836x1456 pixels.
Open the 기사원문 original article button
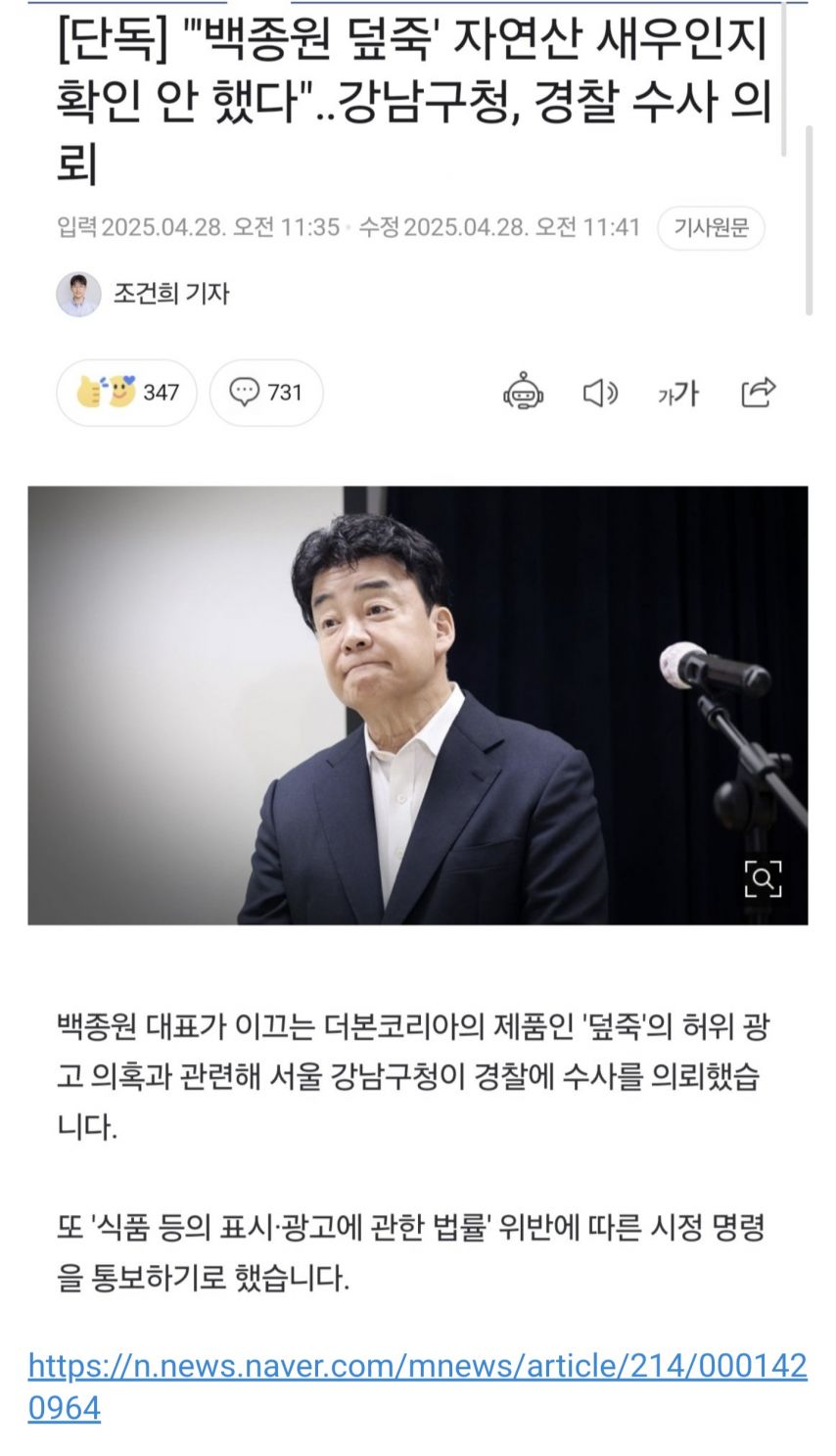point(711,228)
